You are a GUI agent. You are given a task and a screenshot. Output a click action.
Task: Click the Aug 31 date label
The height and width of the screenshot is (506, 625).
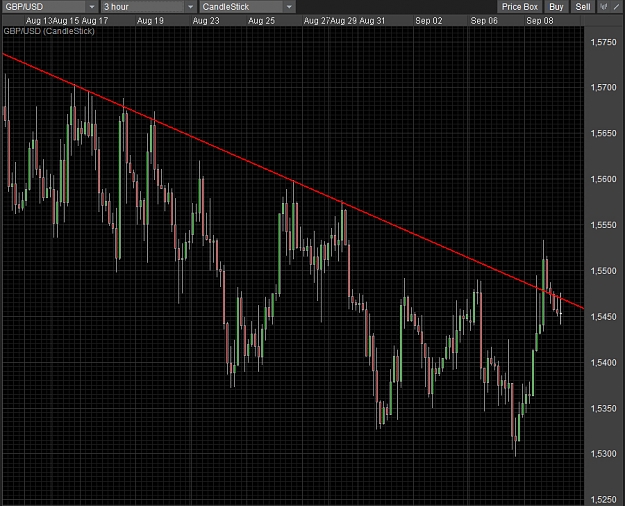tap(372, 21)
